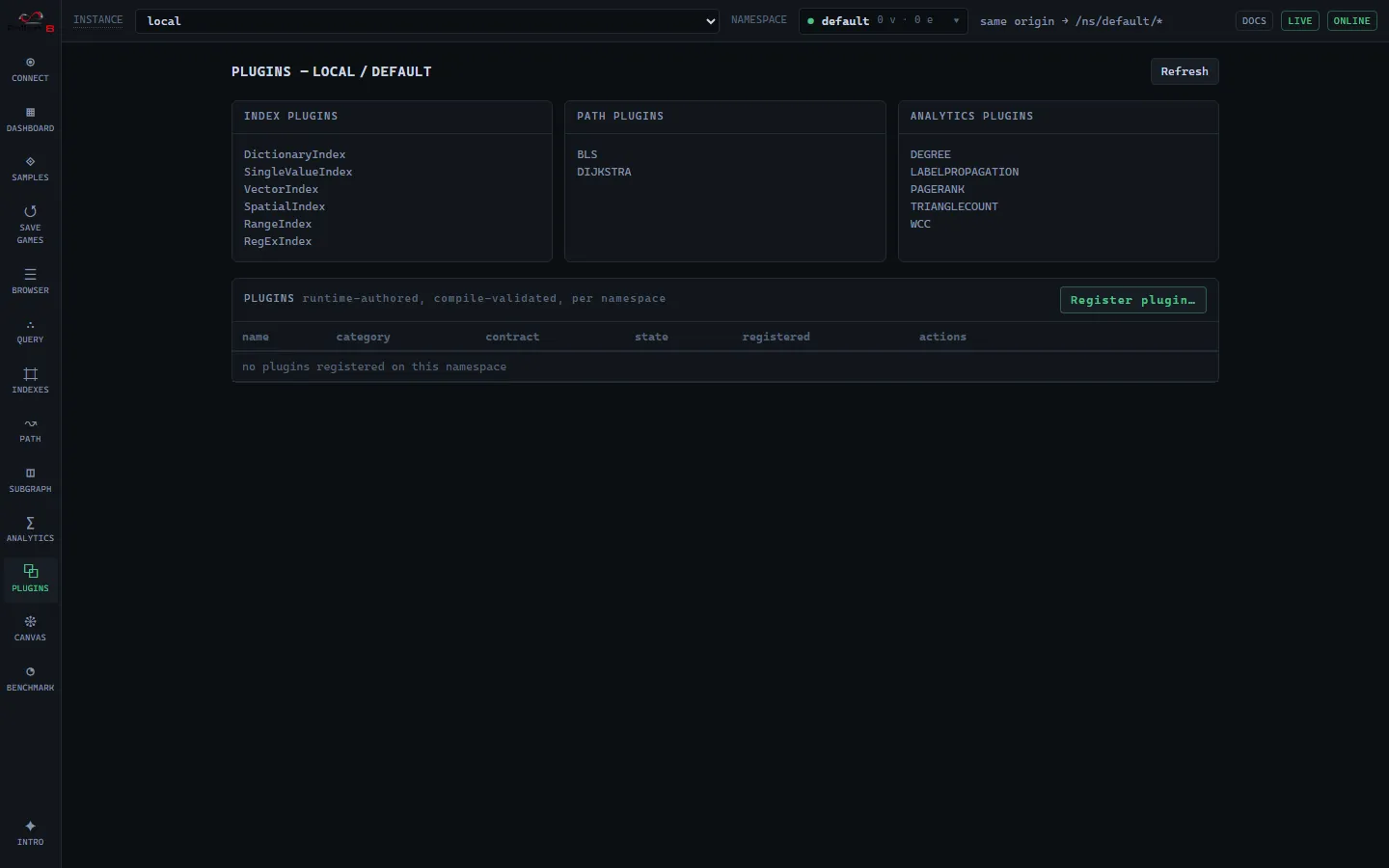Click the Path Plugins panel header
Viewport: 1389px width, 868px height.
pyautogui.click(x=725, y=117)
